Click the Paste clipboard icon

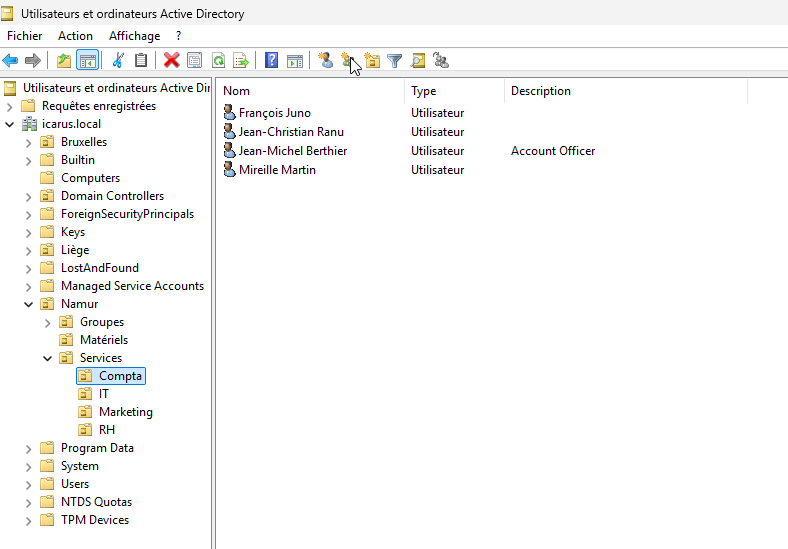[x=141, y=61]
